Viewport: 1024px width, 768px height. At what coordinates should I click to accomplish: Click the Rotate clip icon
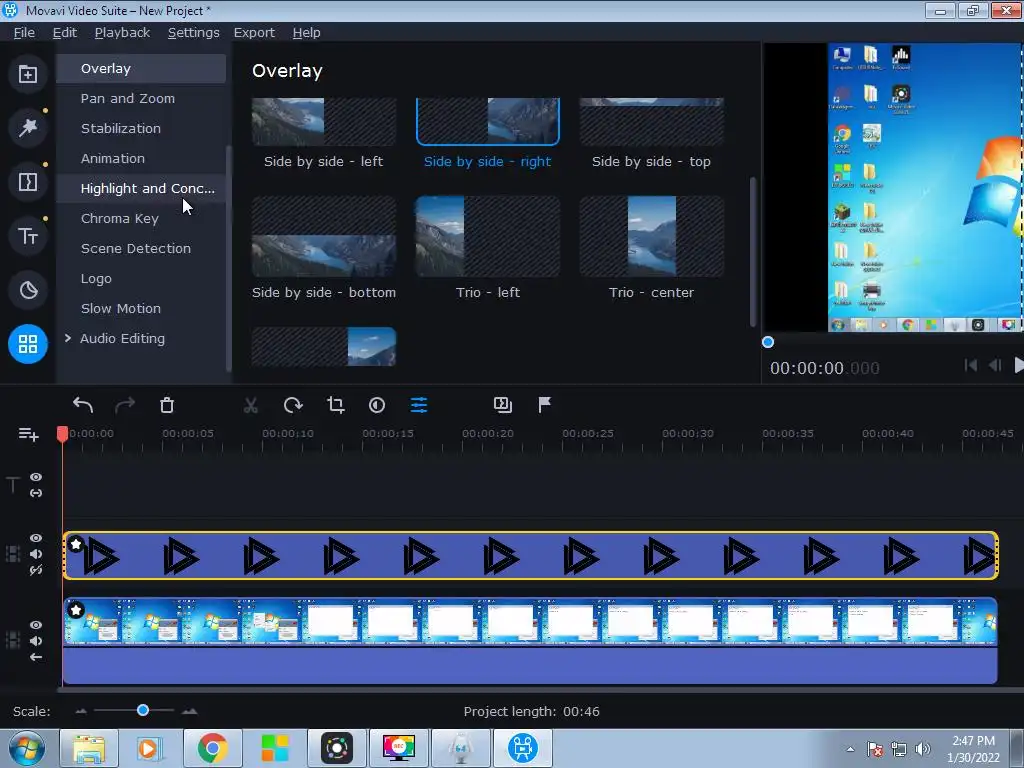[x=293, y=406]
